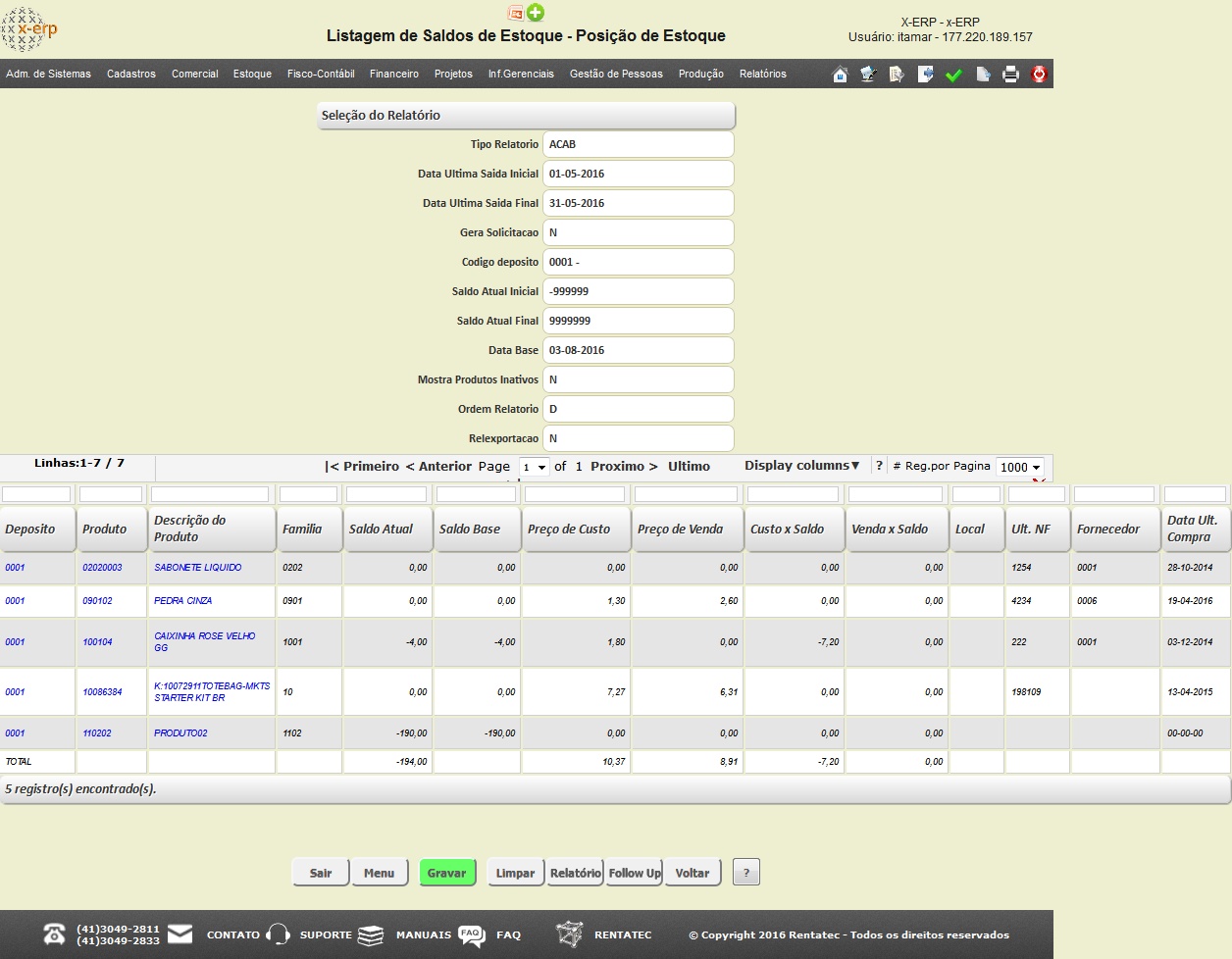
Task: Click the filter box above Produto column
Action: click(111, 494)
